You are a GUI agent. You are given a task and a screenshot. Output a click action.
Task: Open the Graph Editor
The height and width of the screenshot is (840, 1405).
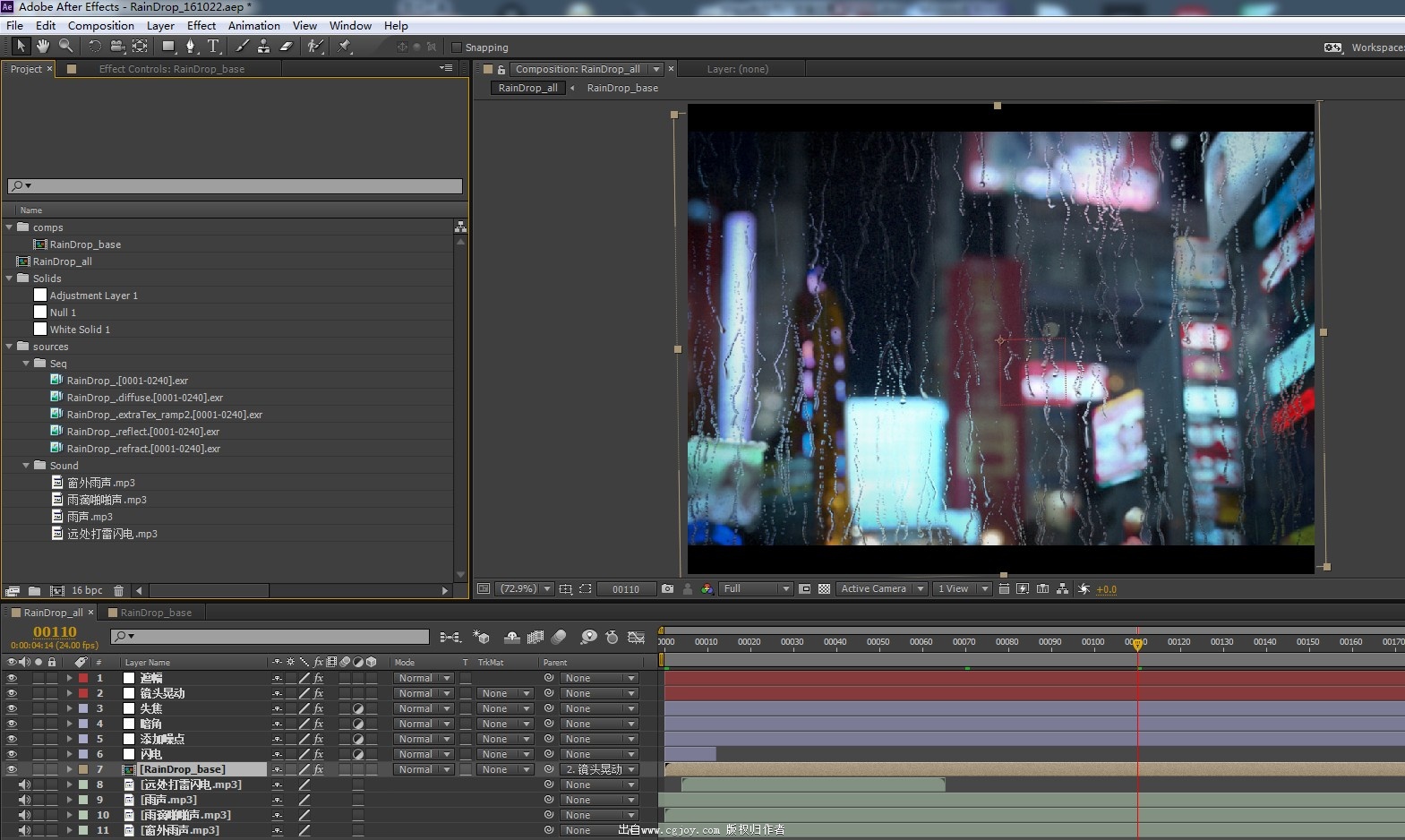pyautogui.click(x=637, y=637)
